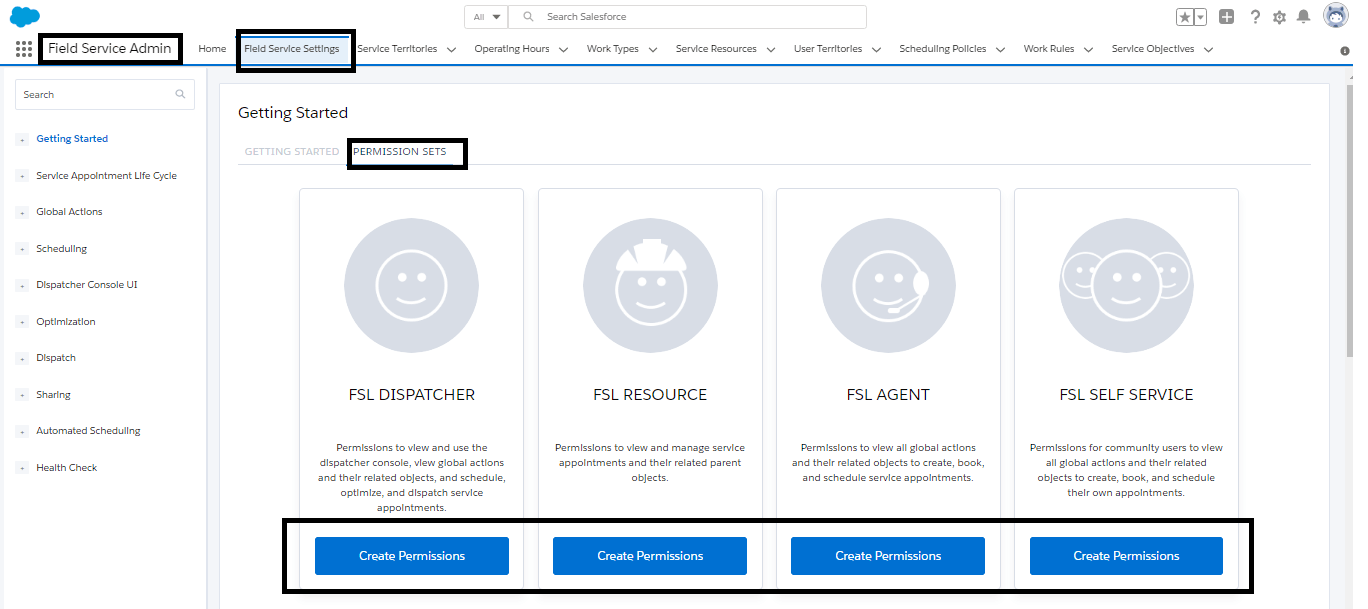The width and height of the screenshot is (1368, 609).
Task: Click the FSL Self Service group icon
Action: (x=1126, y=285)
